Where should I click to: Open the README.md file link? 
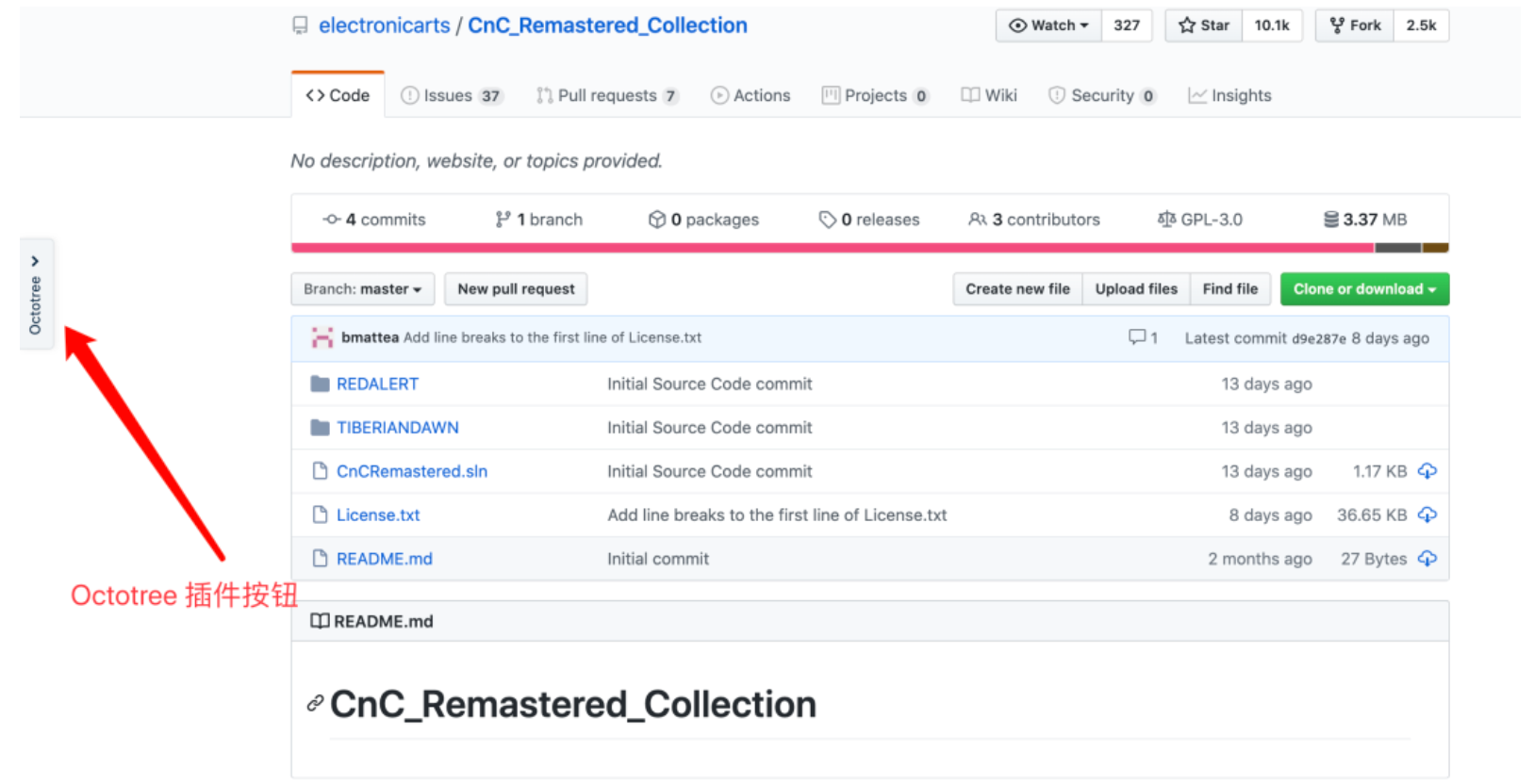pos(385,559)
